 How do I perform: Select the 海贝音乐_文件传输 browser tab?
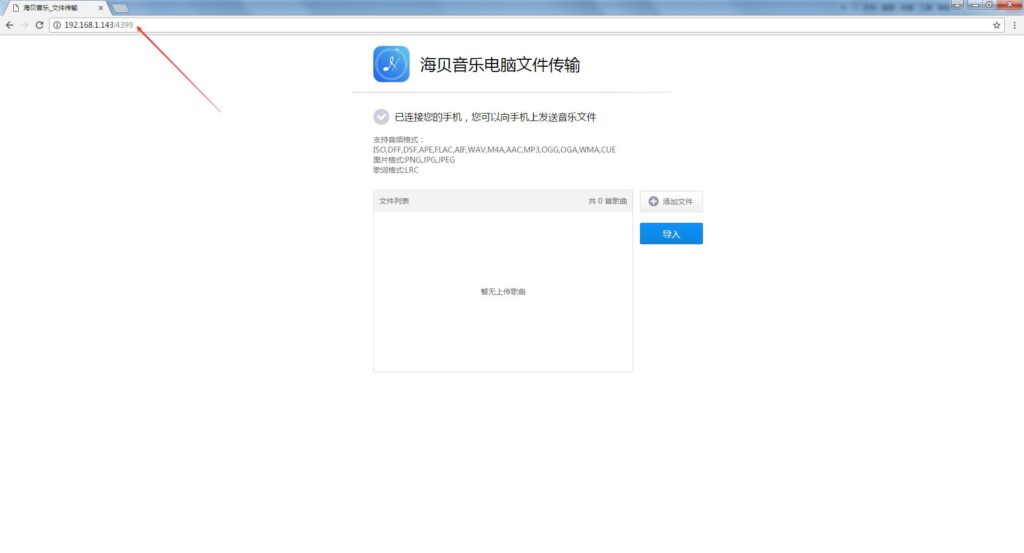[56, 8]
